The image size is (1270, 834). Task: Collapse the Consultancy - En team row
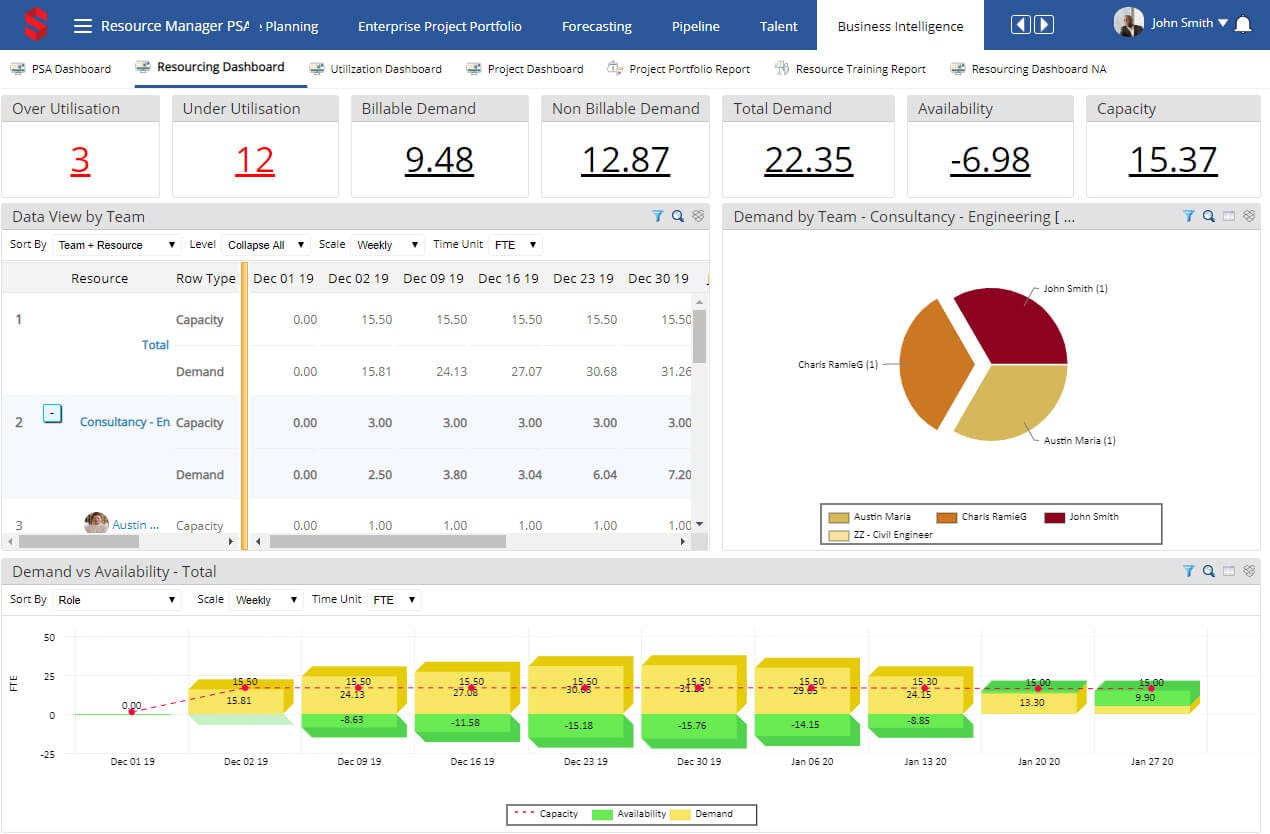52,411
